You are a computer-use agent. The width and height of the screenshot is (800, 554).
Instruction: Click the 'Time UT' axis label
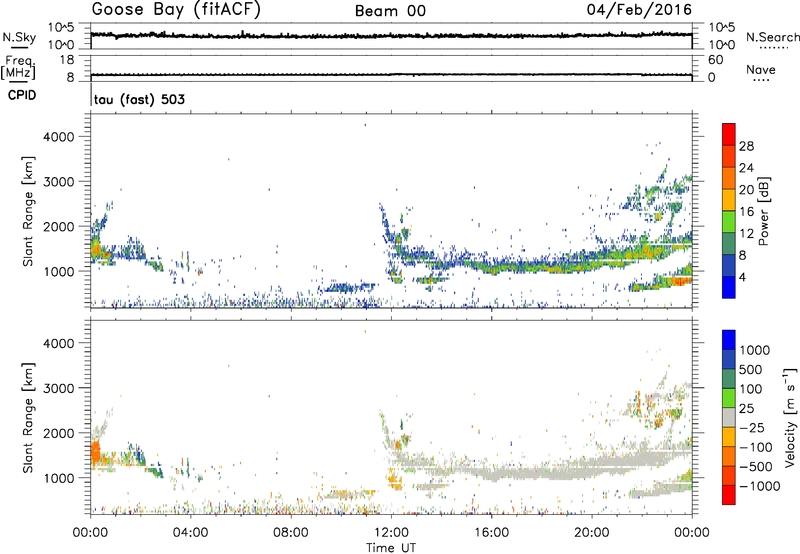(x=391, y=548)
